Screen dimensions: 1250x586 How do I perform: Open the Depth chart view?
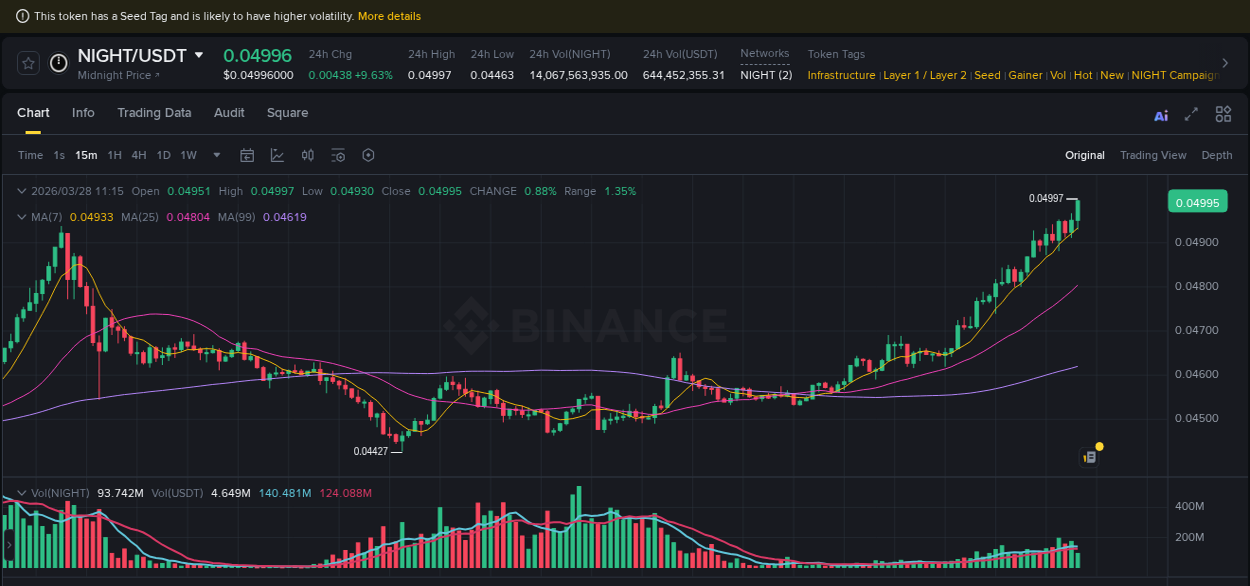[x=1217, y=155]
